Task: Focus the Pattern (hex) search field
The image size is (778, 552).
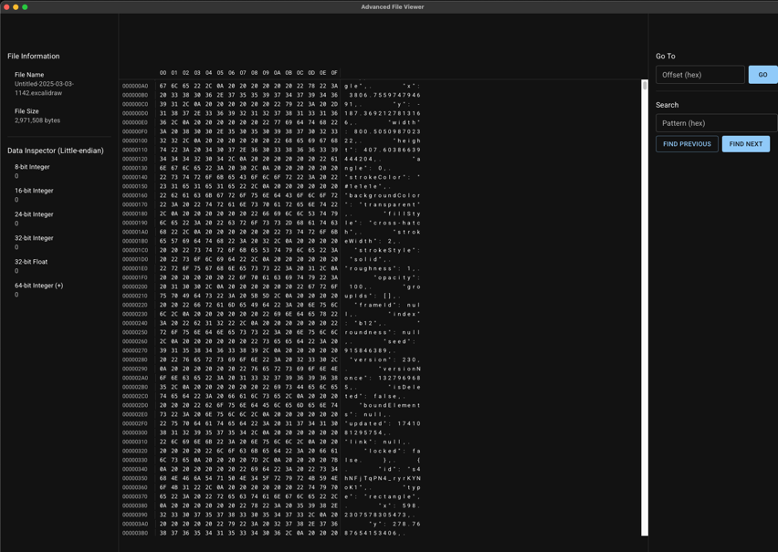Action: tap(716, 123)
